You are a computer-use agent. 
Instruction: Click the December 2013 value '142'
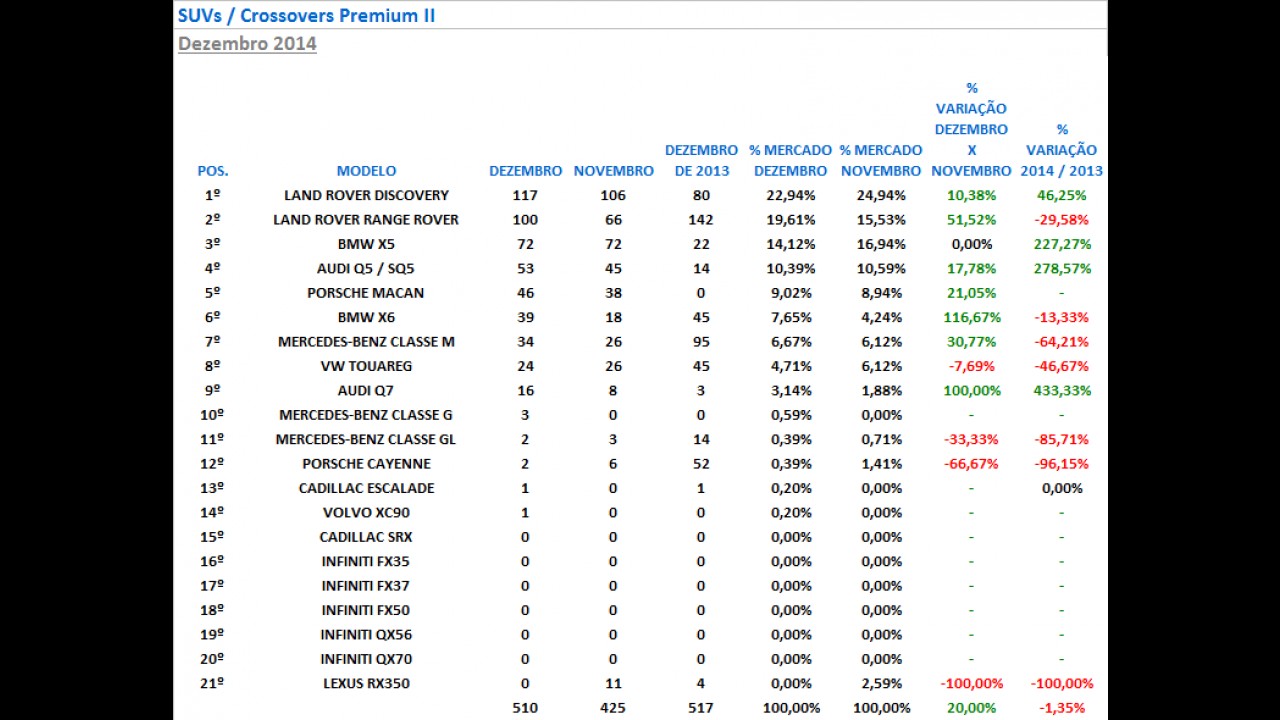pos(701,220)
